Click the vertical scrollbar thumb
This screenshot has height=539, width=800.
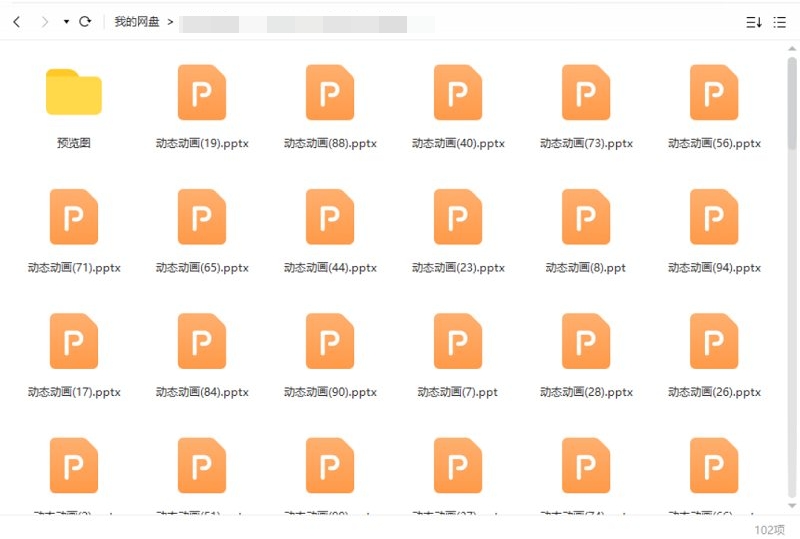click(x=792, y=103)
